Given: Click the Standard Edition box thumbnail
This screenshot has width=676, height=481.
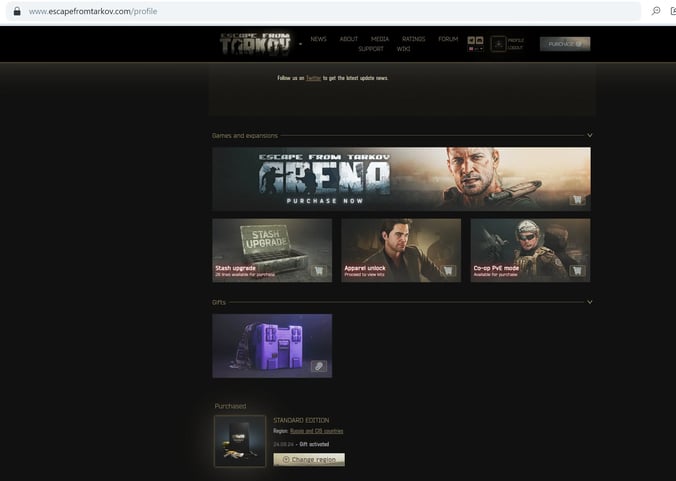Looking at the screenshot, I should [x=240, y=441].
